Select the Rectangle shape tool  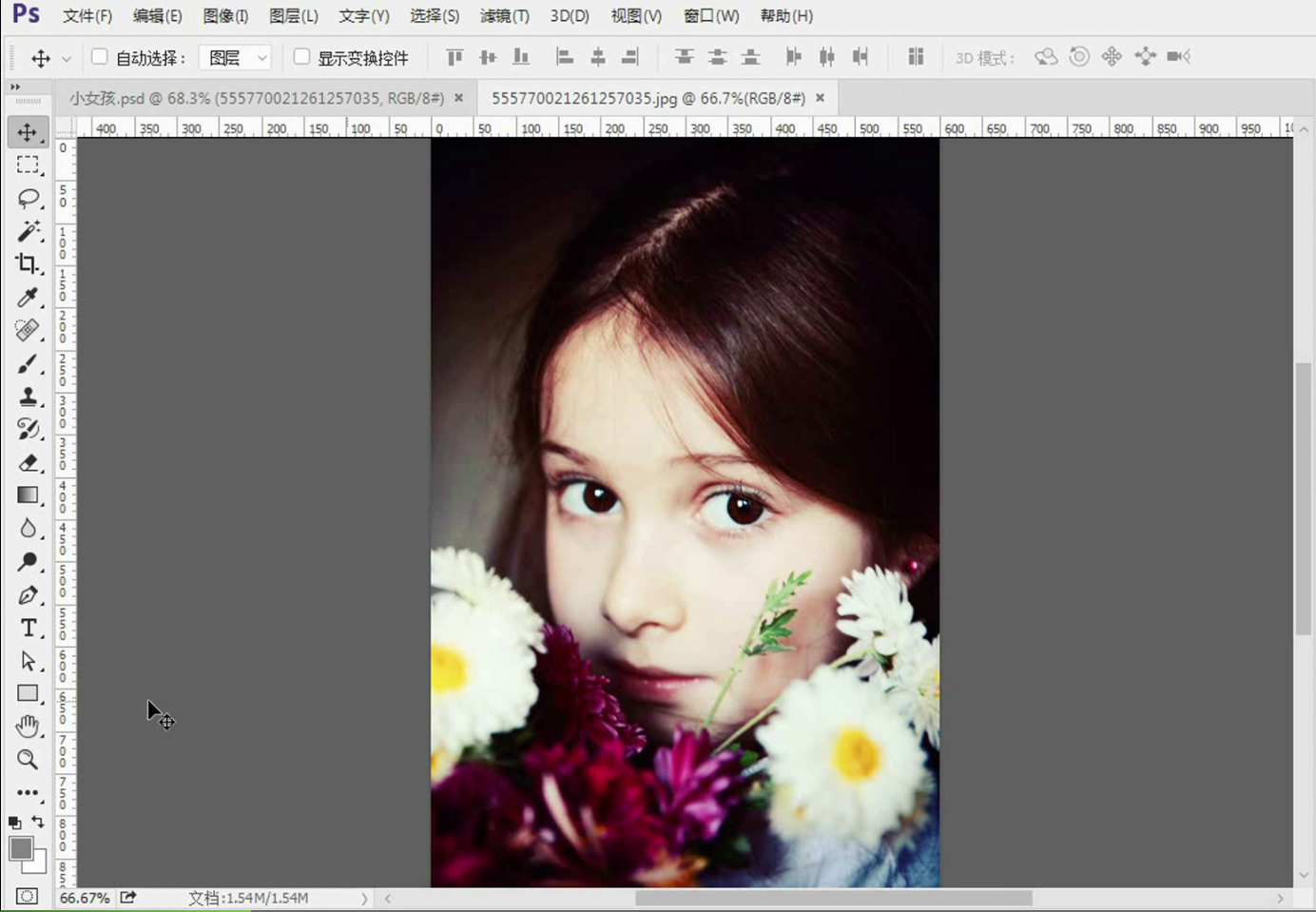(x=28, y=693)
